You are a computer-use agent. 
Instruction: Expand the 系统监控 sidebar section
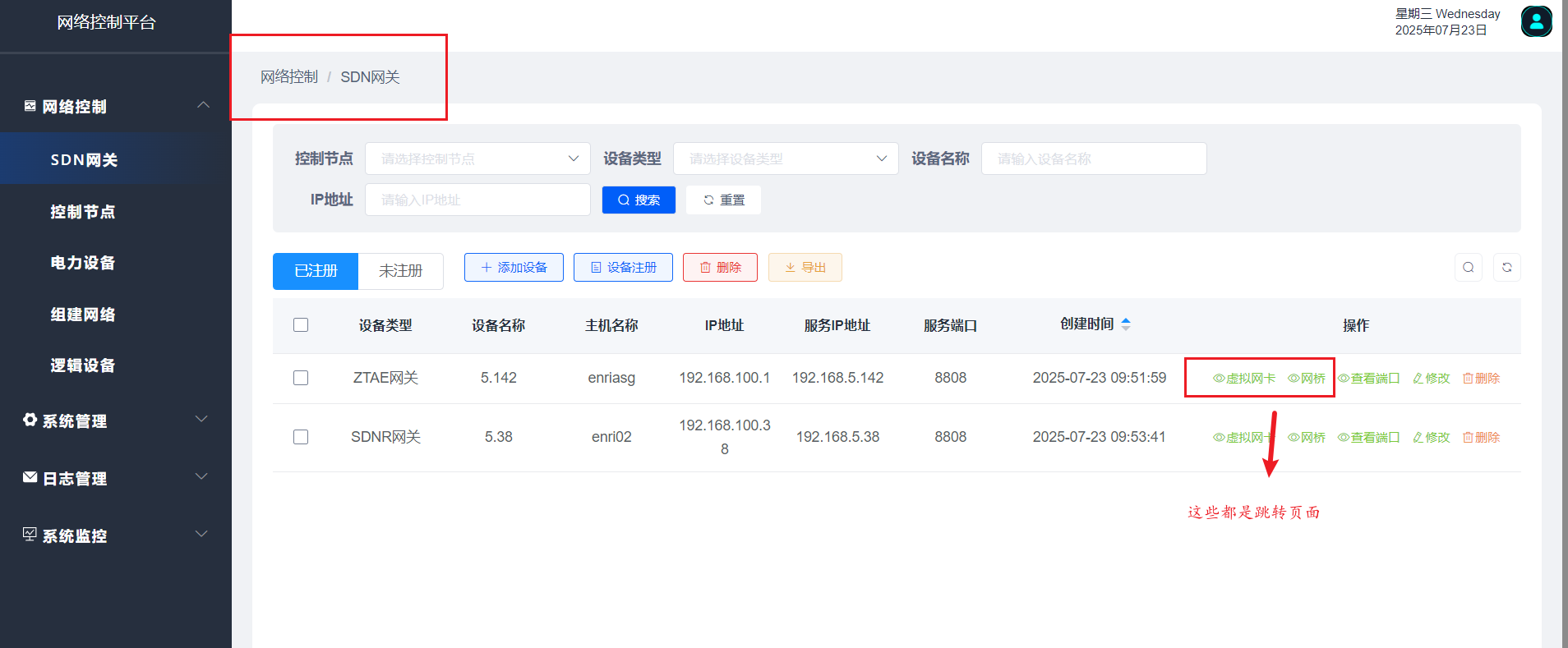tap(201, 534)
